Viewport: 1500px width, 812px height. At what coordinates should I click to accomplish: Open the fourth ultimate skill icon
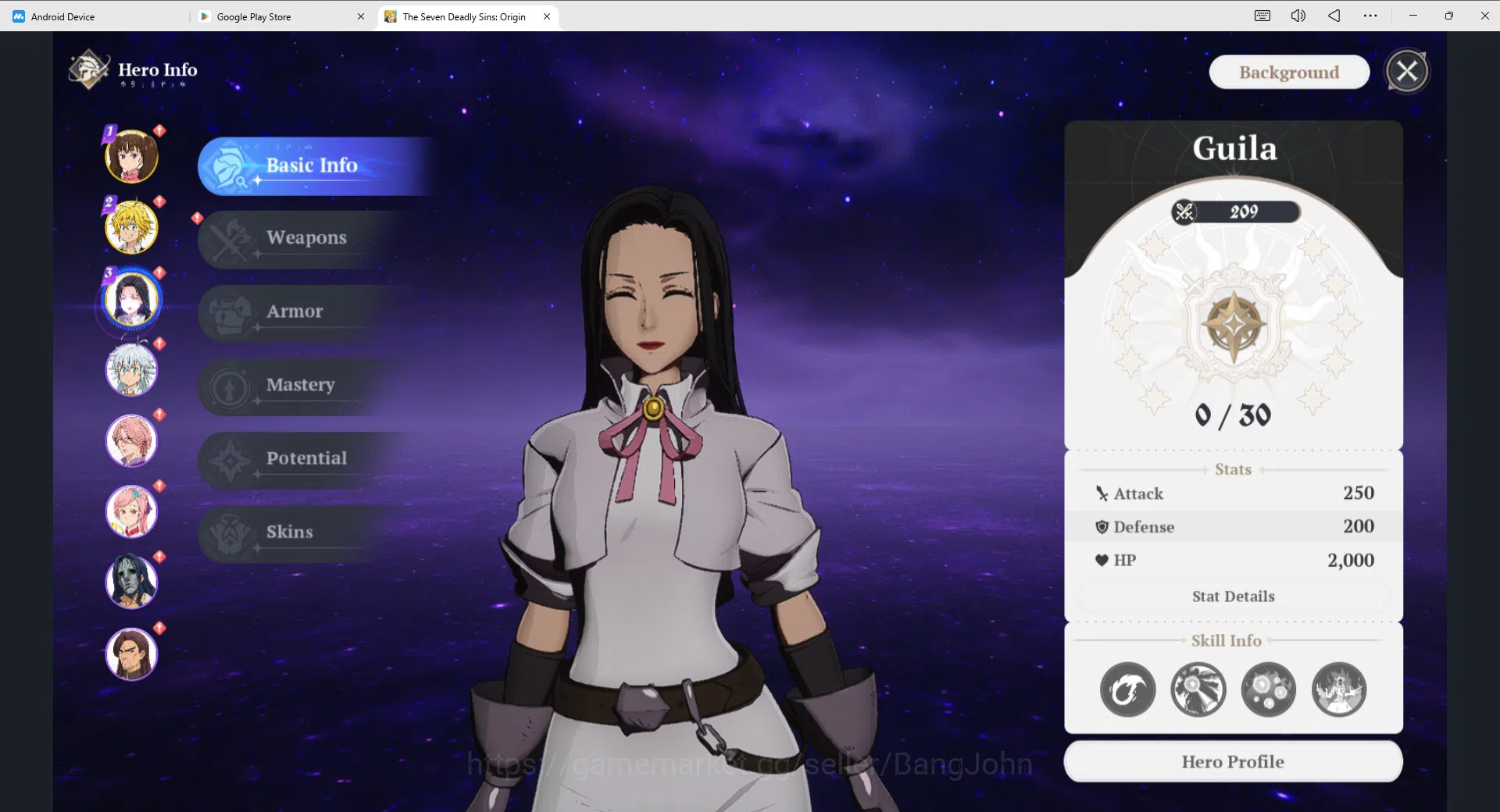coord(1338,689)
